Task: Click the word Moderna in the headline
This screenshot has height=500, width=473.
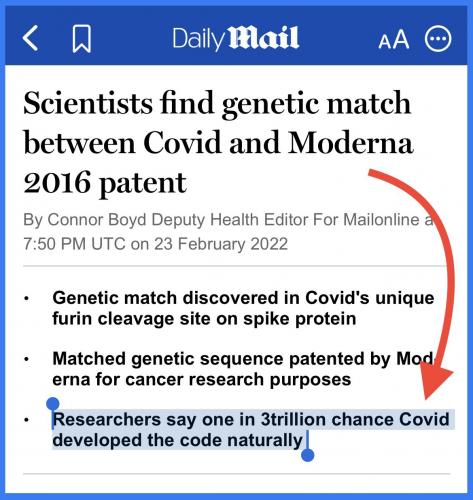Action: coord(351,143)
